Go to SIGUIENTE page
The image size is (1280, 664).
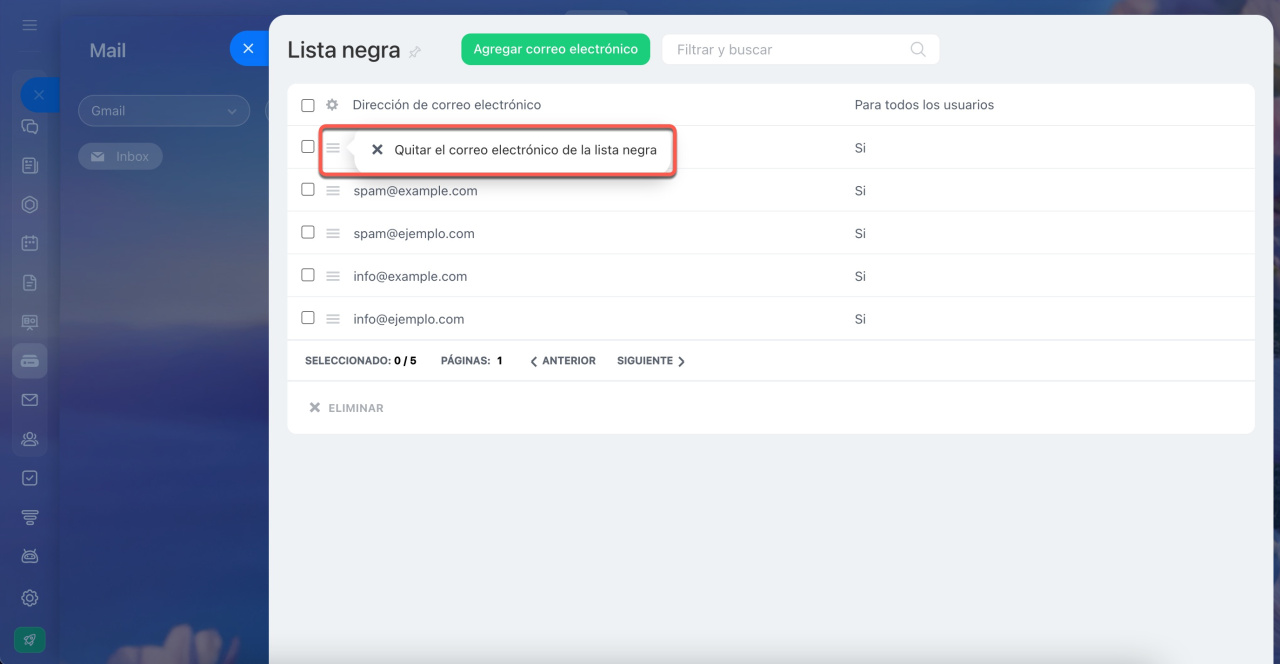(x=651, y=361)
